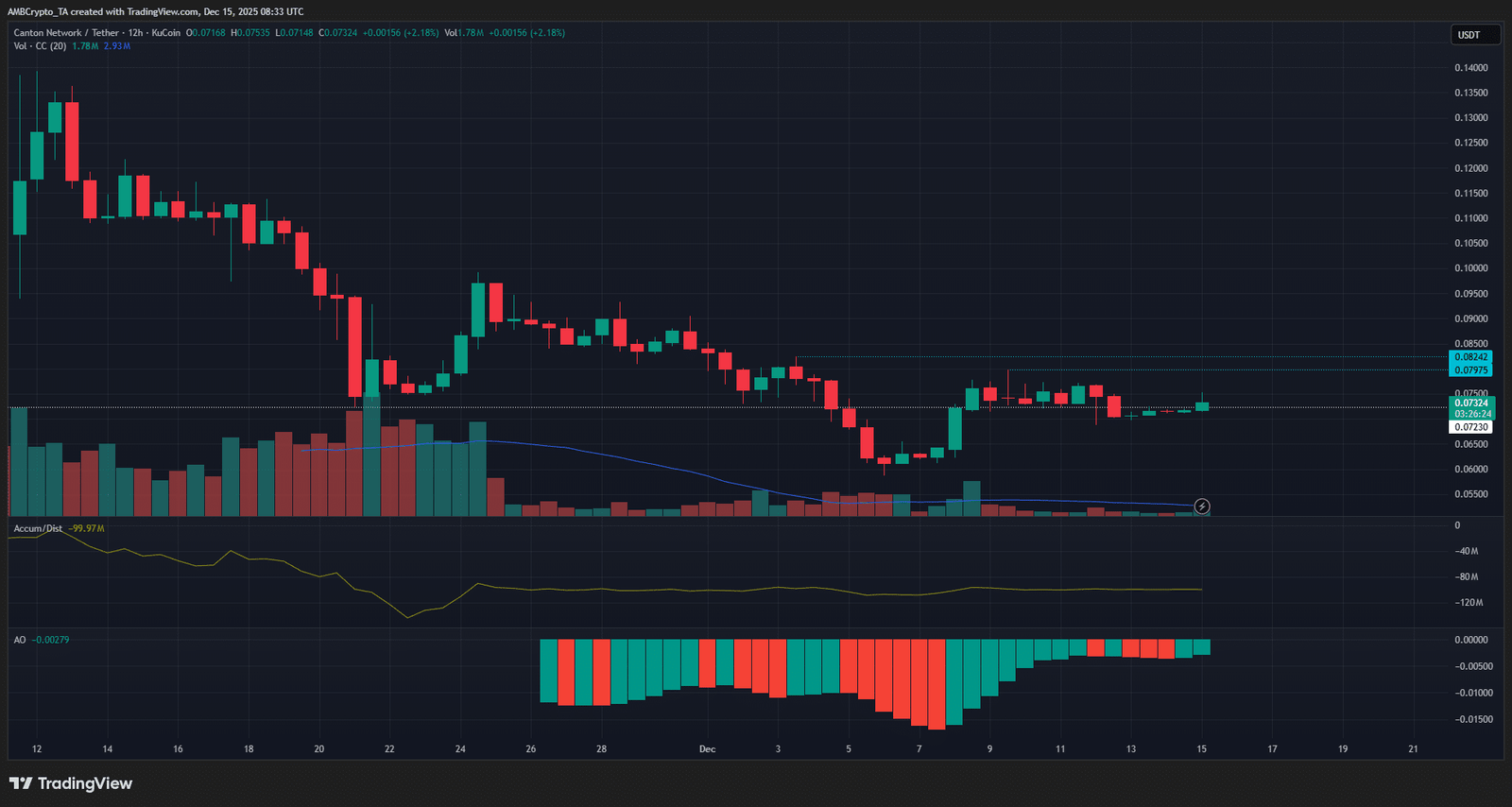The height and width of the screenshot is (807, 1512).
Task: Click the low value L0.07148
Action: (x=294, y=33)
